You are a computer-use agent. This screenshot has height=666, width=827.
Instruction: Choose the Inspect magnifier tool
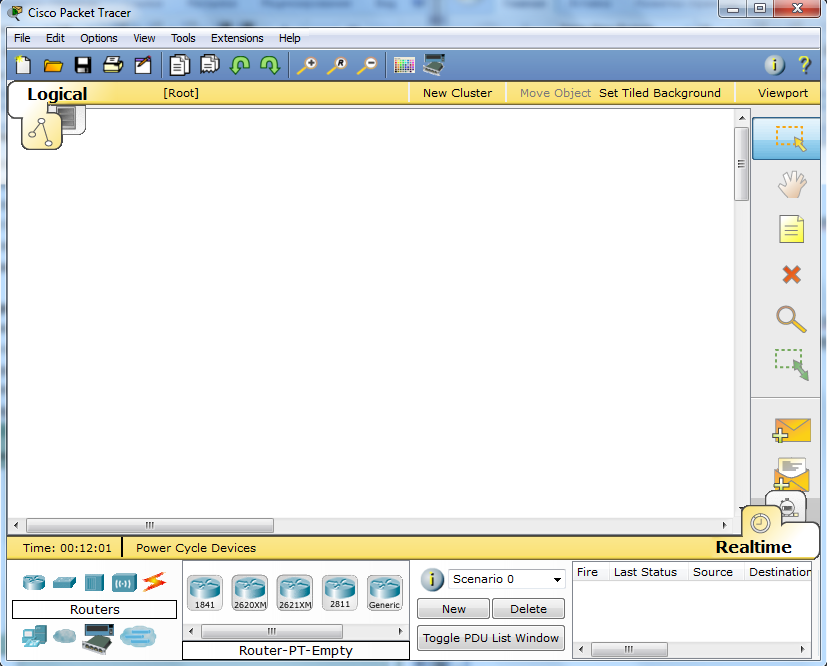point(792,320)
